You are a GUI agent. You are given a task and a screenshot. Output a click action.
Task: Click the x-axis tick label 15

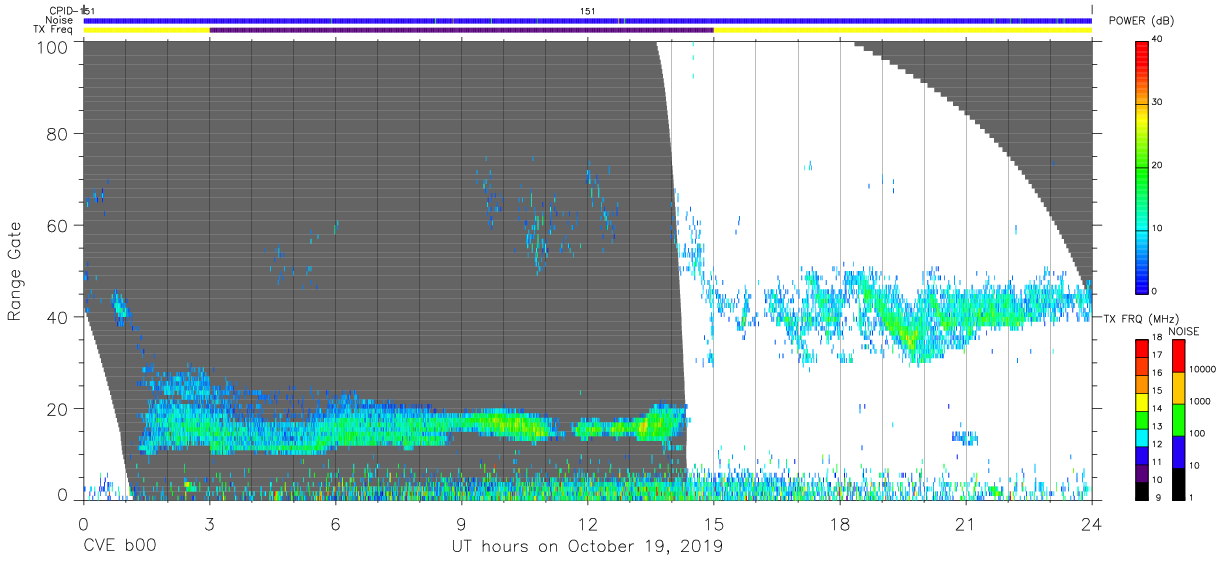(714, 524)
